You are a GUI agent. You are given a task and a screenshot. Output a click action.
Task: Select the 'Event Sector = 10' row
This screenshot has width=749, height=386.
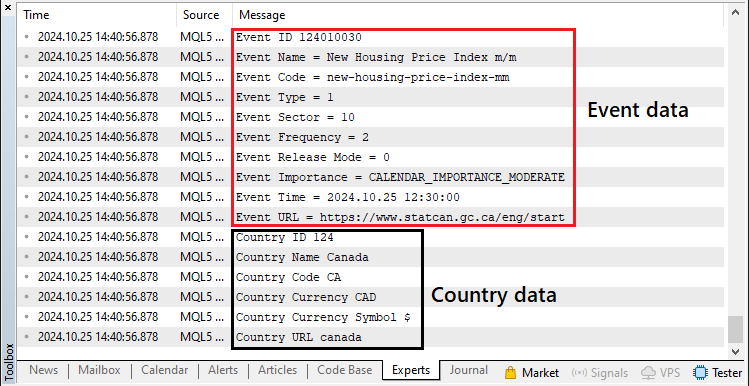[371, 118]
